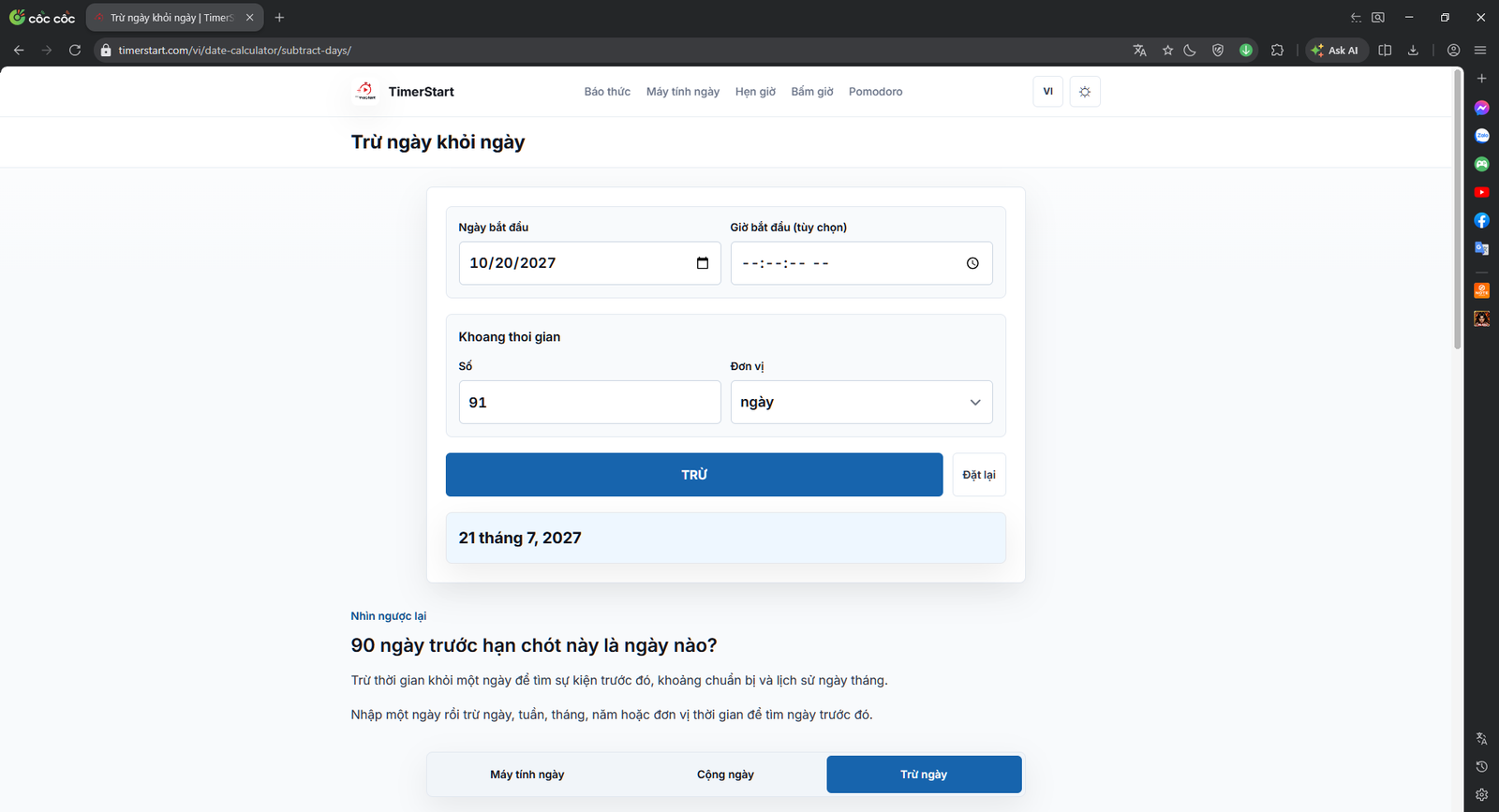The height and width of the screenshot is (812, 1499).
Task: Bookmark this page with the star icon
Action: tap(1167, 51)
